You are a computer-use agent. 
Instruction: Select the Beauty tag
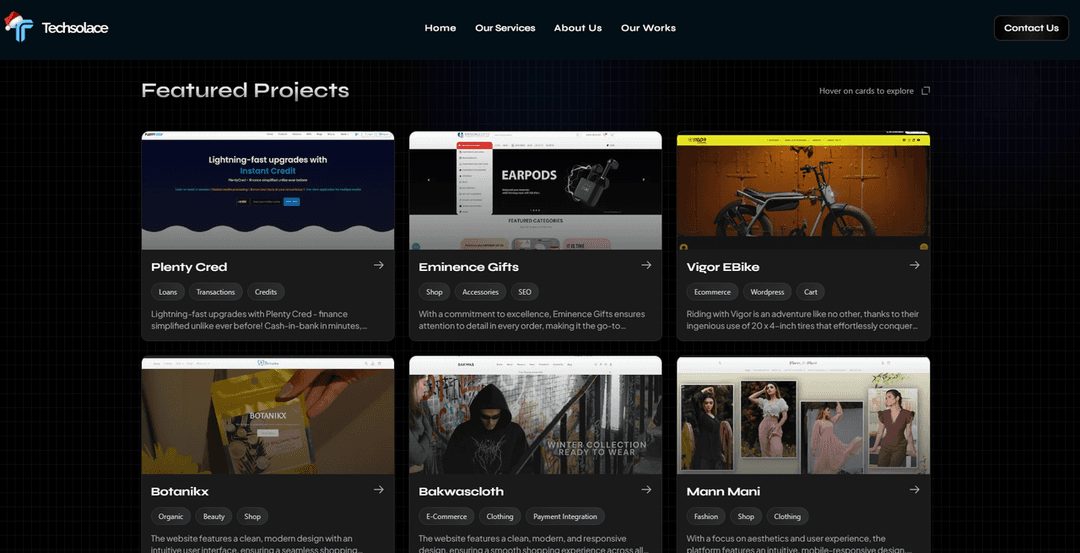214,517
